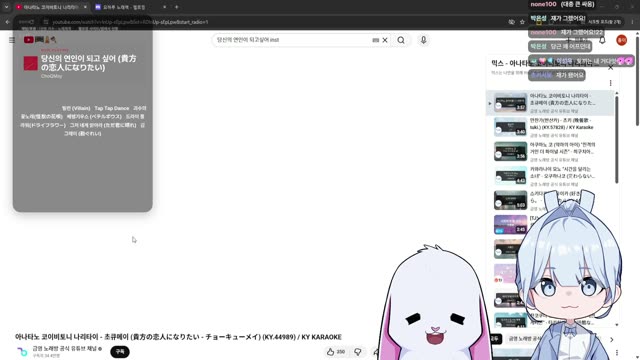This screenshot has height=360, width=640.
Task: Open the tab search dropdown arrow
Action: coord(6,7)
